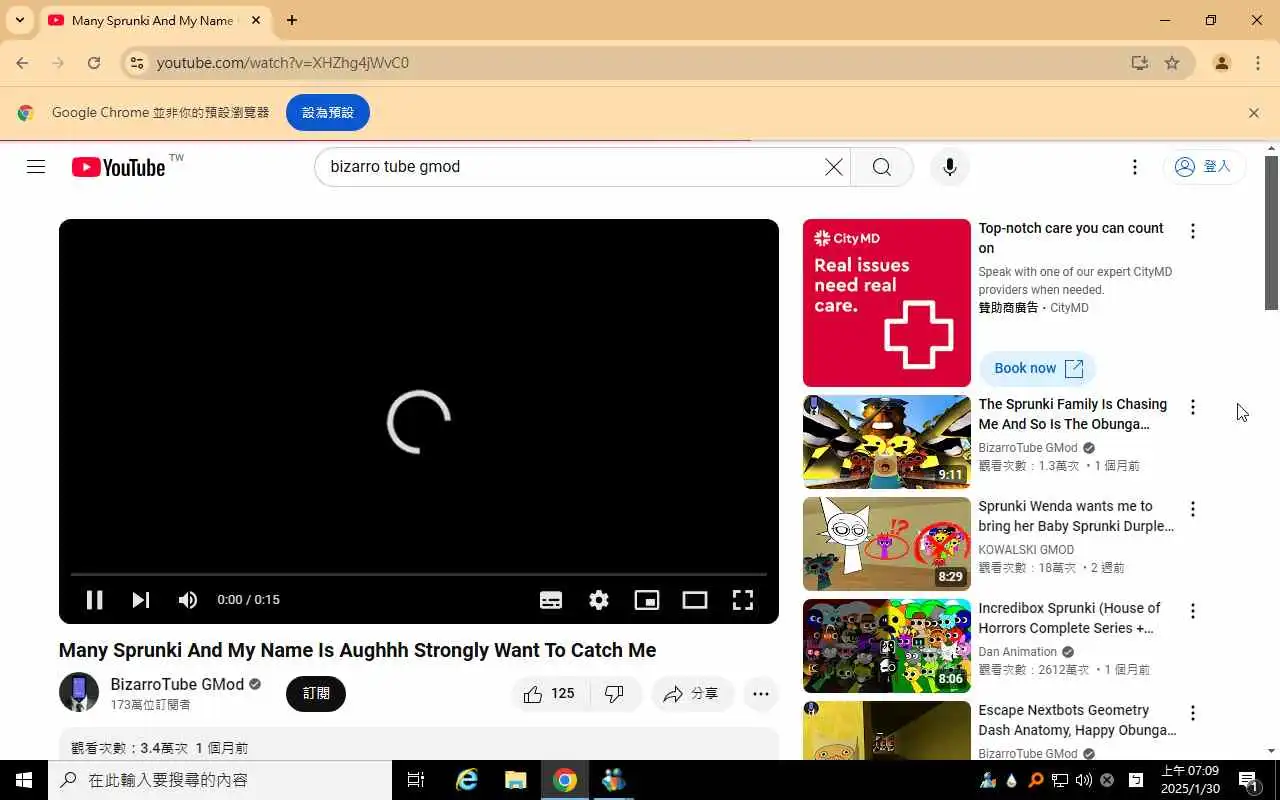
Task: Open BizarroTube GMod channel name link
Action: pyautogui.click(x=177, y=684)
